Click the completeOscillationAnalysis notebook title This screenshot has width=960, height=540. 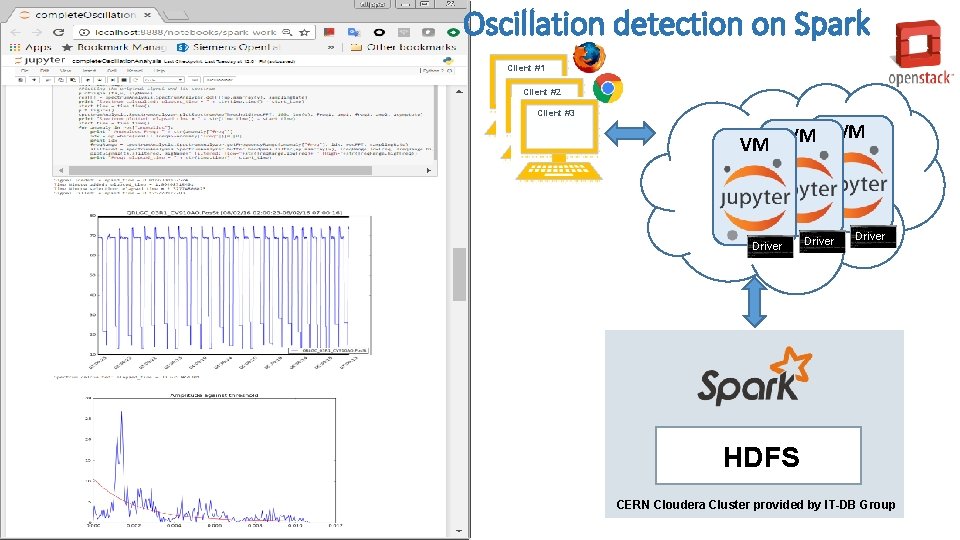116,61
